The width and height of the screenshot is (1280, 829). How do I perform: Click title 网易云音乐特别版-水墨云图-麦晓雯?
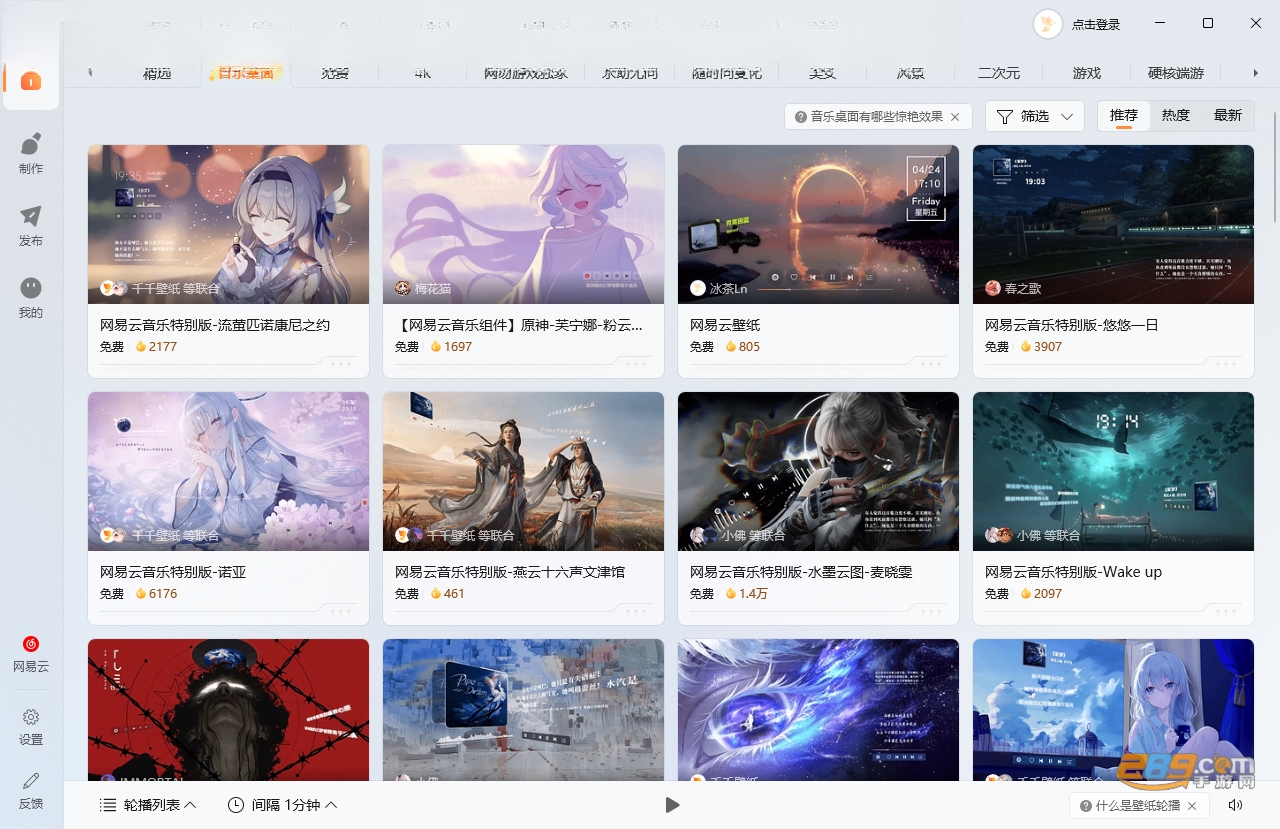pyautogui.click(x=801, y=572)
